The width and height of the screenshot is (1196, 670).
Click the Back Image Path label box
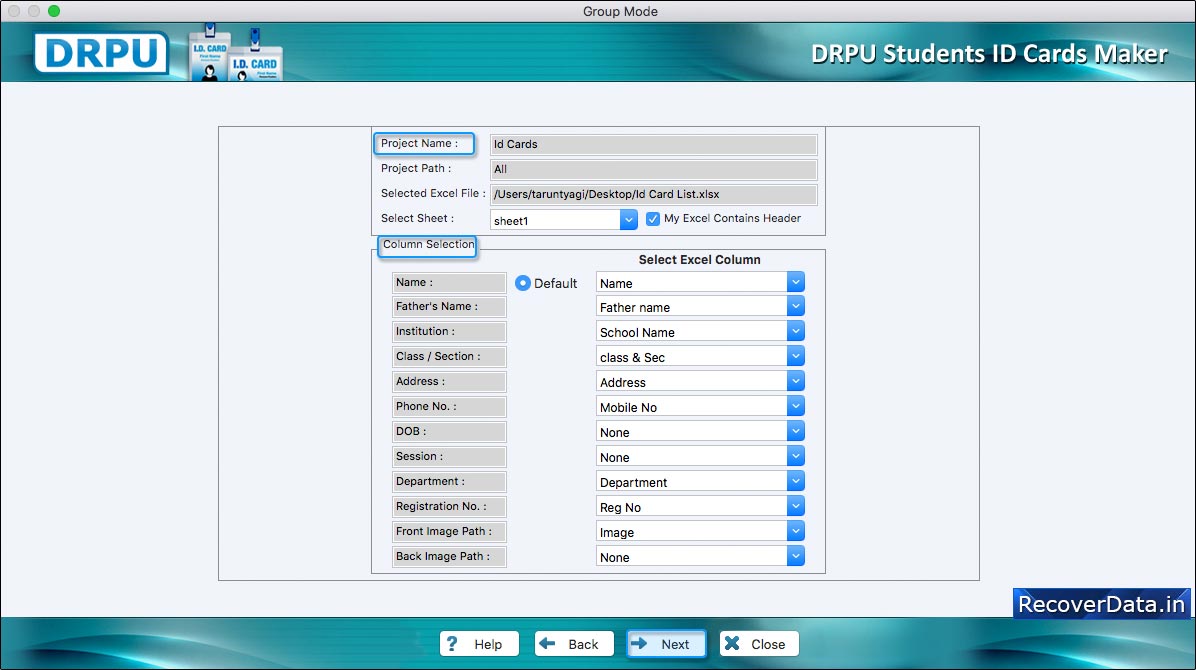(449, 557)
